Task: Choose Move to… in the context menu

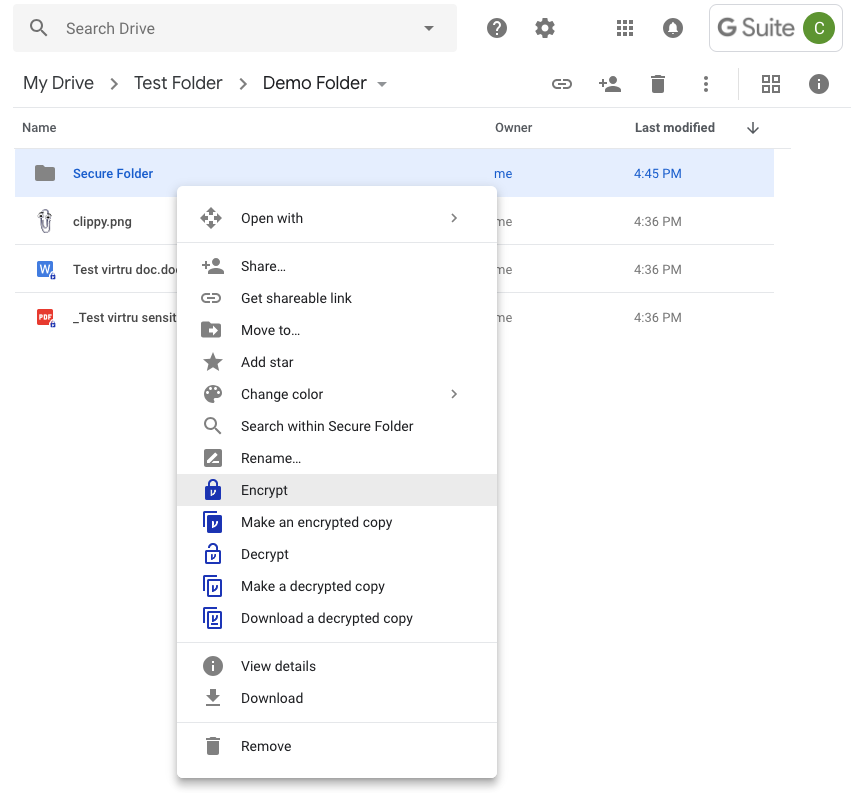Action: 336,330
